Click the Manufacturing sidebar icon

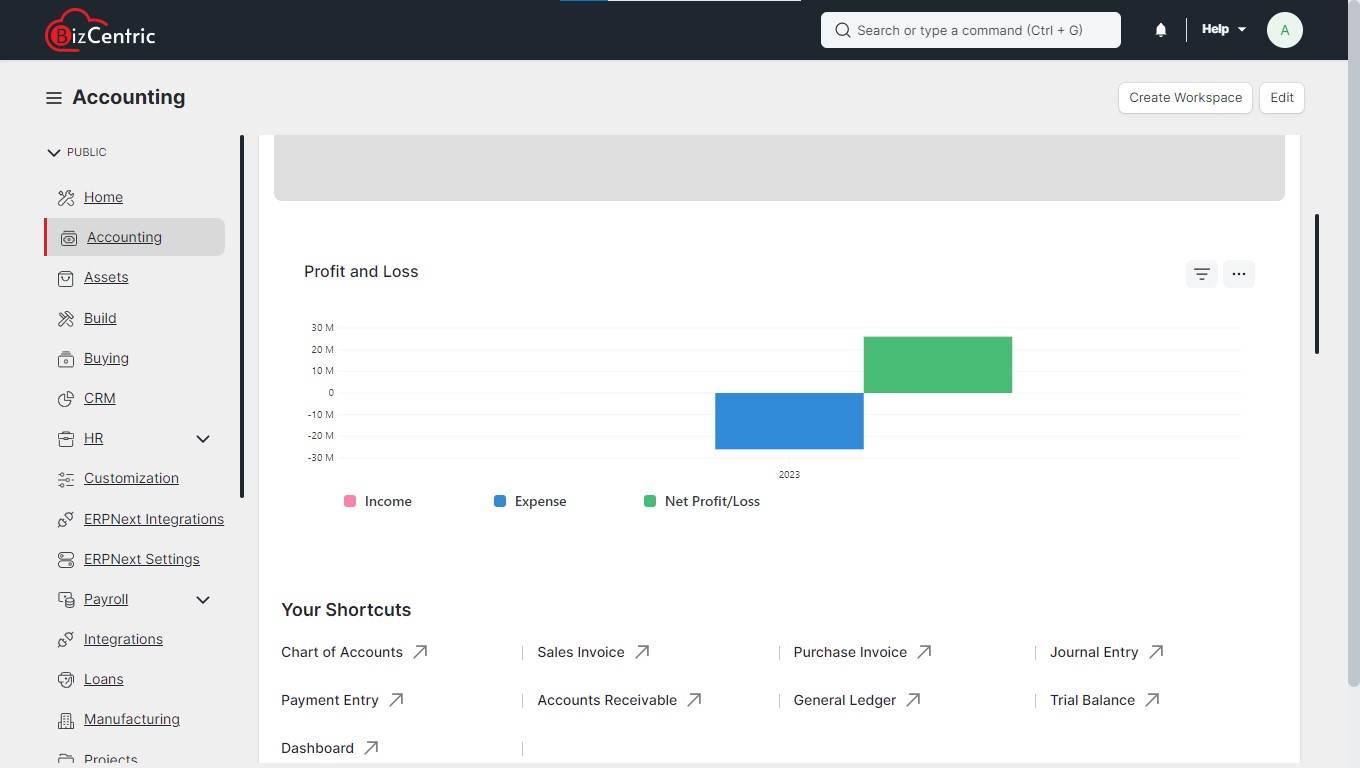pyautogui.click(x=66, y=720)
